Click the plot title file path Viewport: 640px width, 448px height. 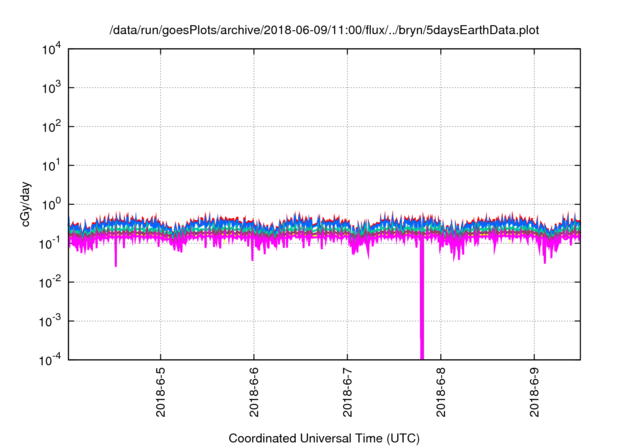coord(324,30)
